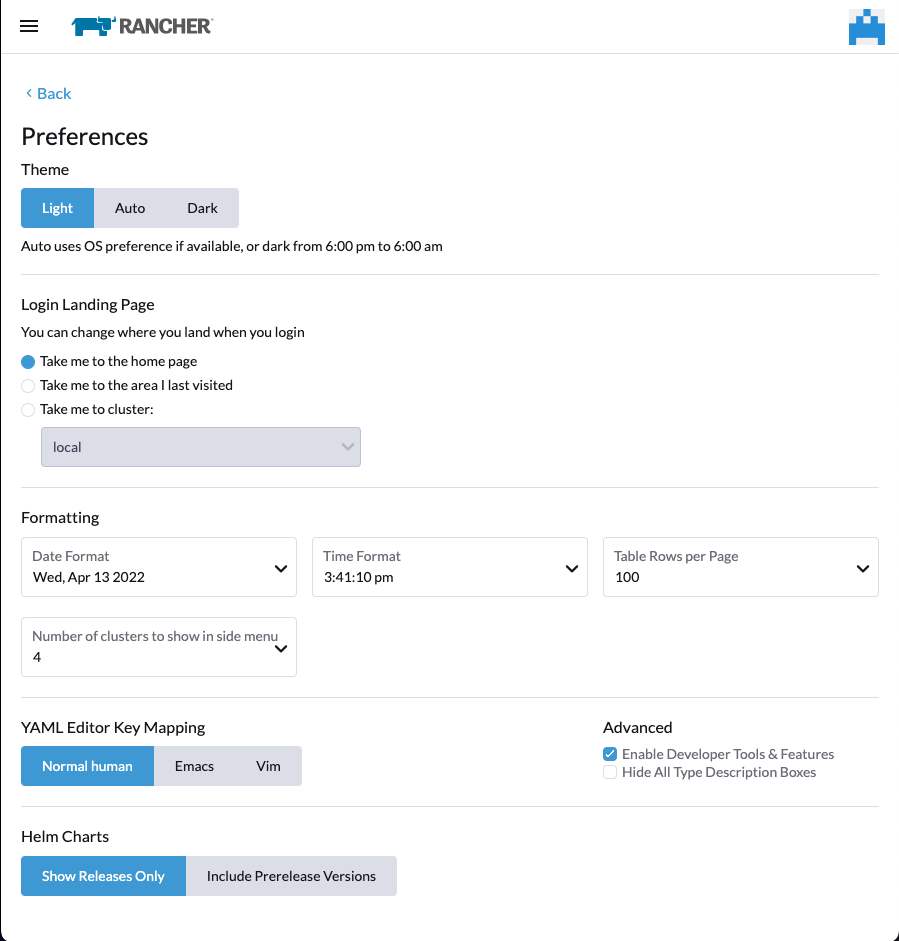Image resolution: width=899 pixels, height=941 pixels.
Task: Open the user avatar menu
Action: coord(867,27)
